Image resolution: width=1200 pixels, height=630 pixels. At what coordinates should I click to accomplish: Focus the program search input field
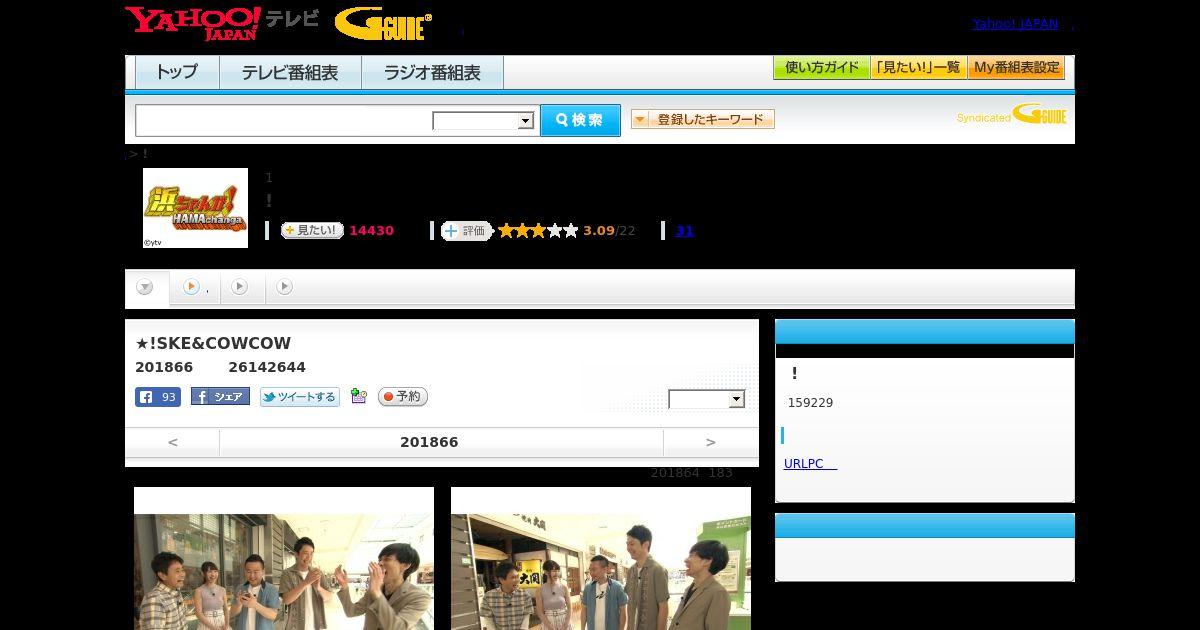tap(283, 120)
